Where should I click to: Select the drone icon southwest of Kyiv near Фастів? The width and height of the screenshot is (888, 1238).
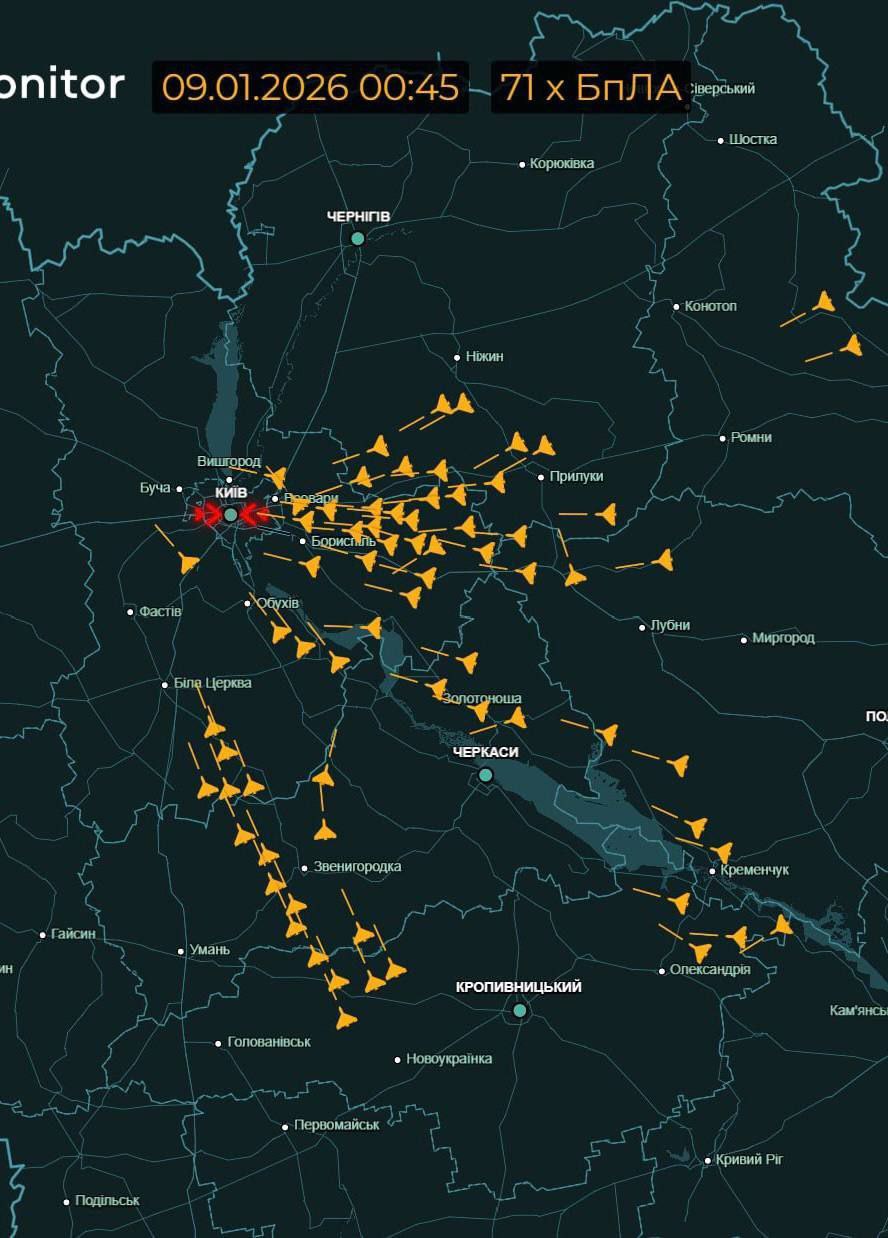pyautogui.click(x=188, y=562)
